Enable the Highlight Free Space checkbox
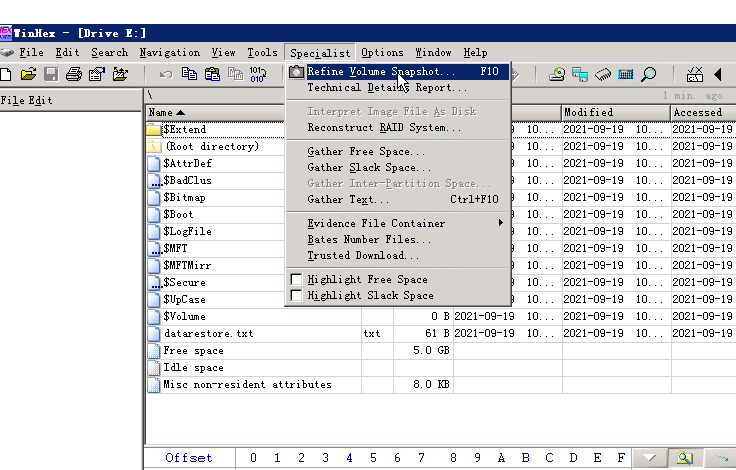Viewport: 736px width, 470px height. coord(296,279)
